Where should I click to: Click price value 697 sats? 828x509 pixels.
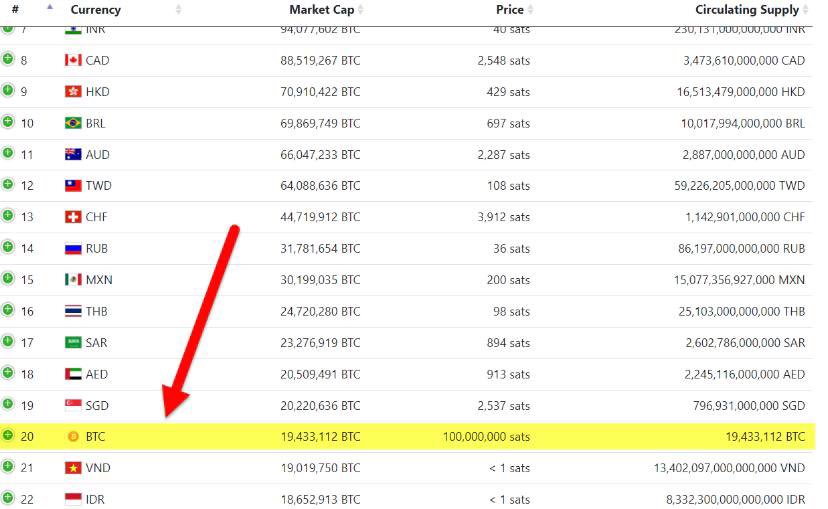point(508,124)
